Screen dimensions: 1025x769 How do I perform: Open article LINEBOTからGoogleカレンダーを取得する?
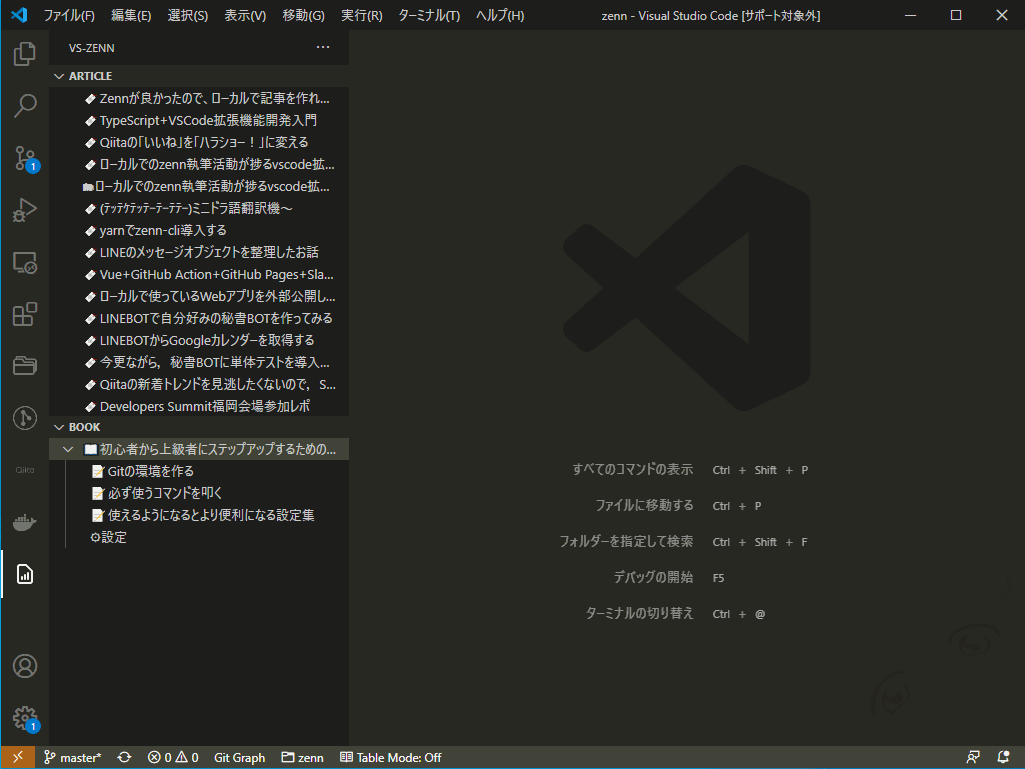(x=199, y=340)
